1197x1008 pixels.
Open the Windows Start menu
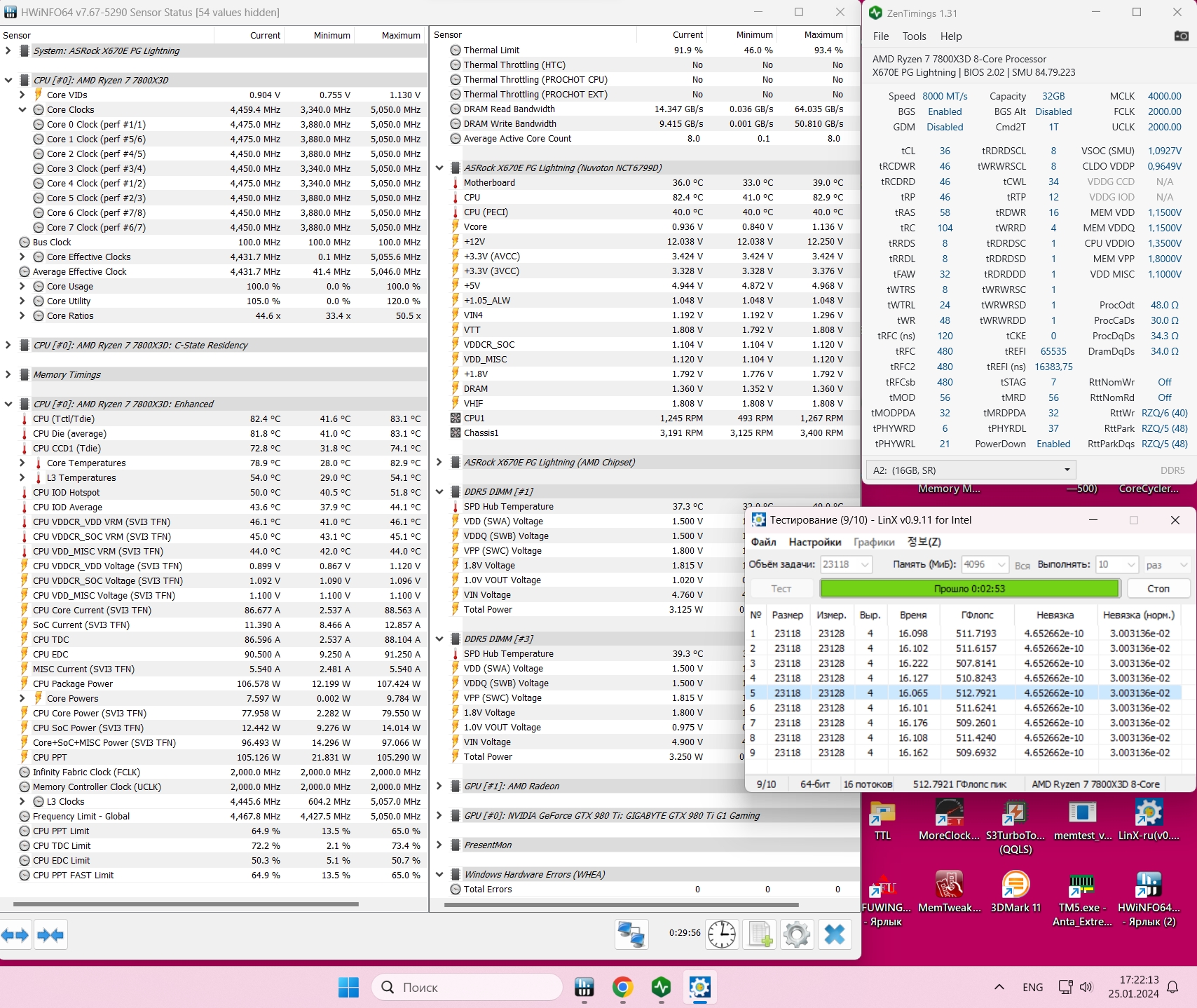348,987
